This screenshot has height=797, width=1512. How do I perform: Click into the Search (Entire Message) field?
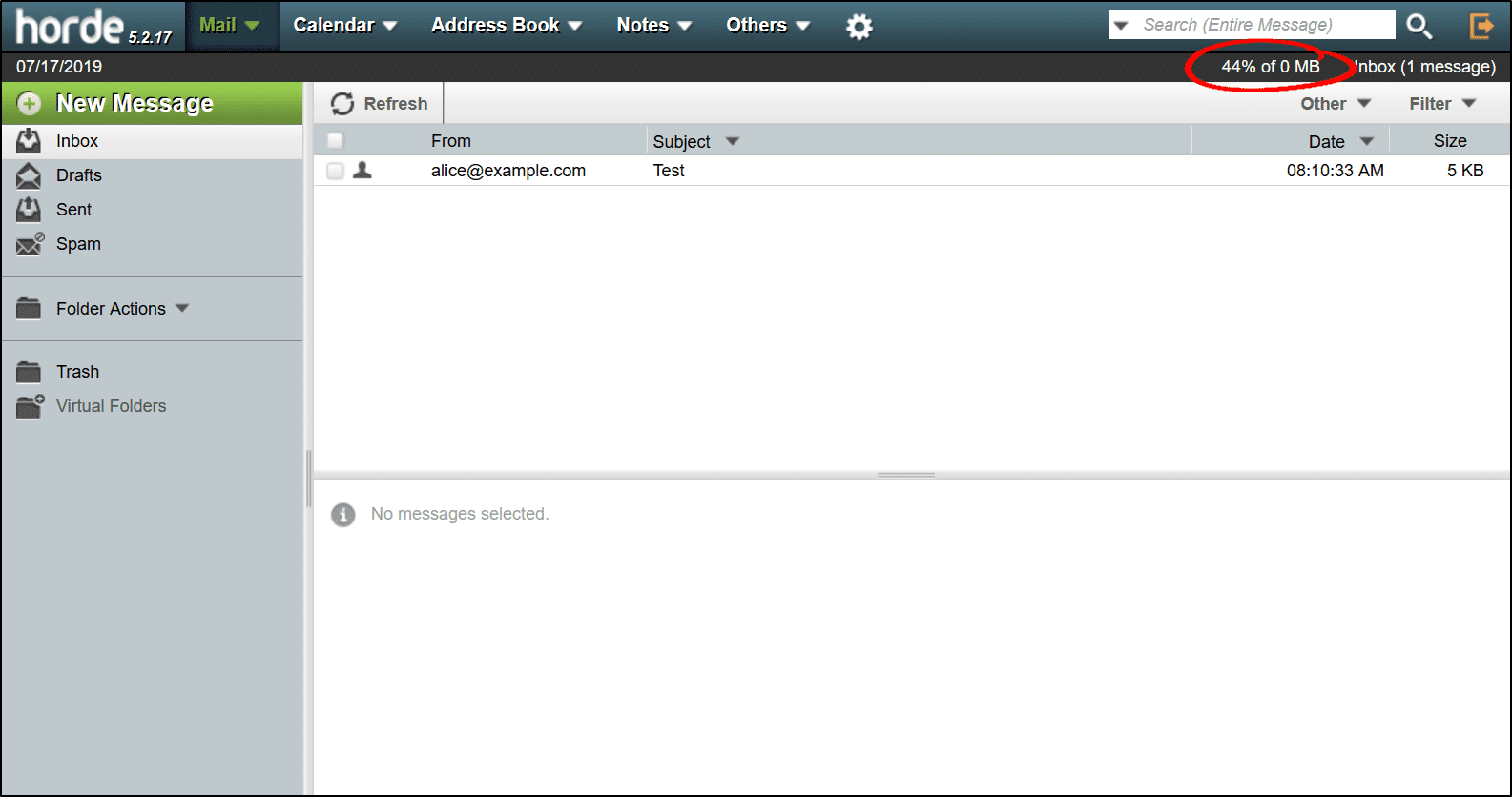[x=1264, y=26]
